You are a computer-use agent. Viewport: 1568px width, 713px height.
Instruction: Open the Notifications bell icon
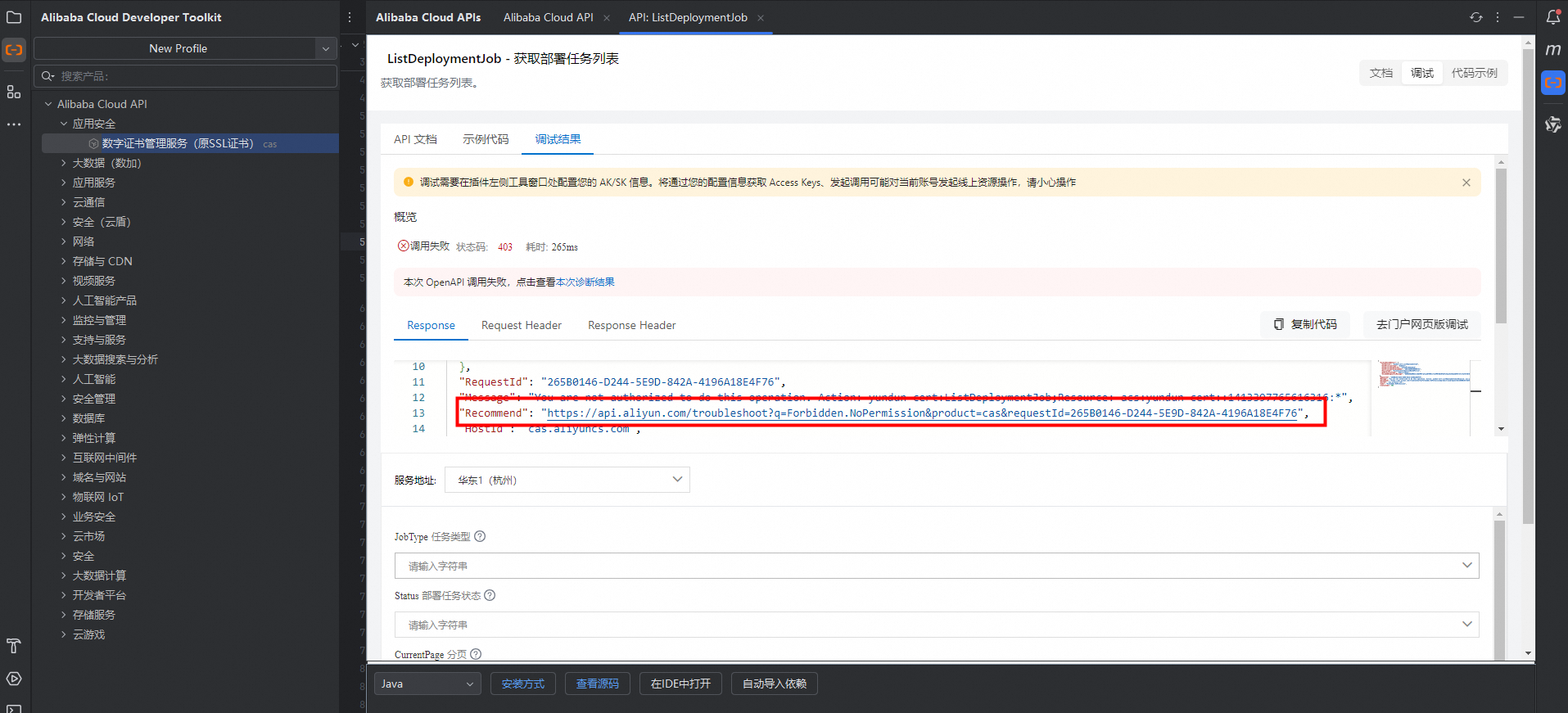(1553, 17)
